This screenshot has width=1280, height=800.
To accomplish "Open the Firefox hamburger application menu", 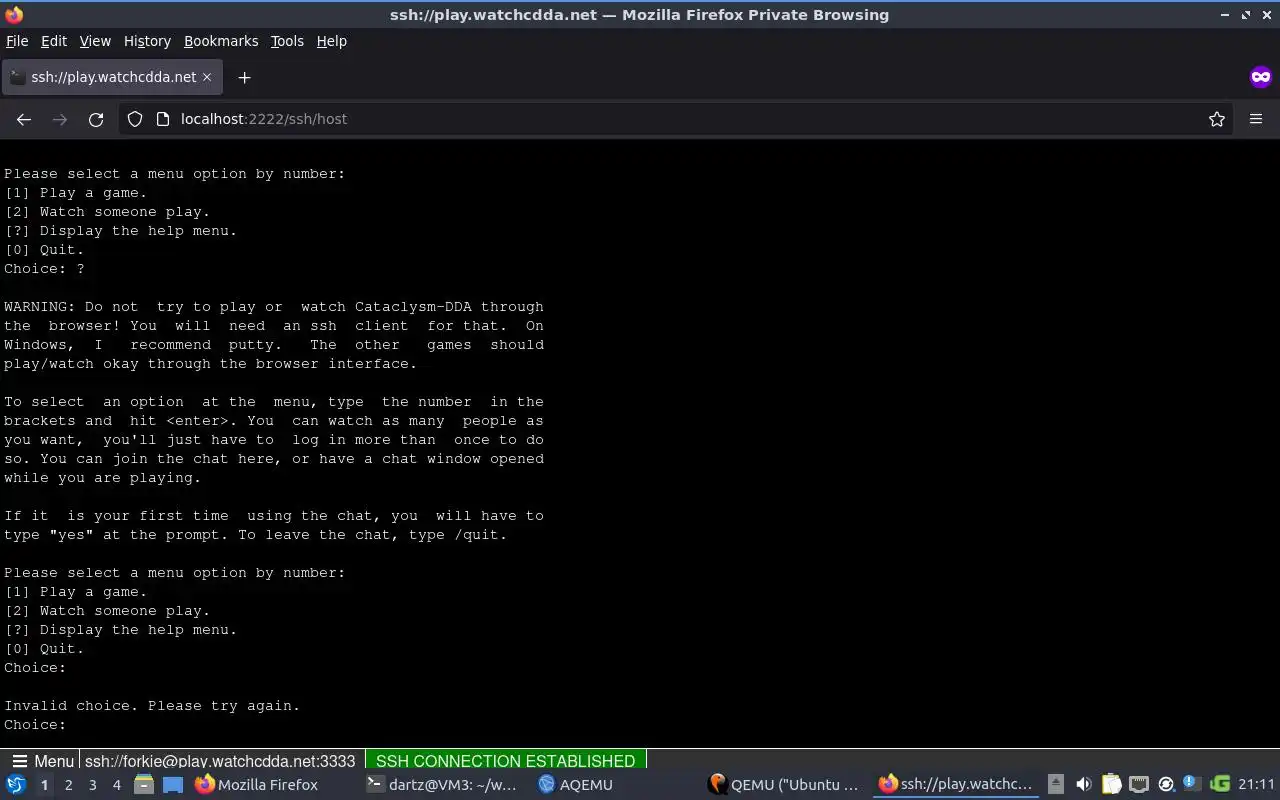I will point(1256,119).
